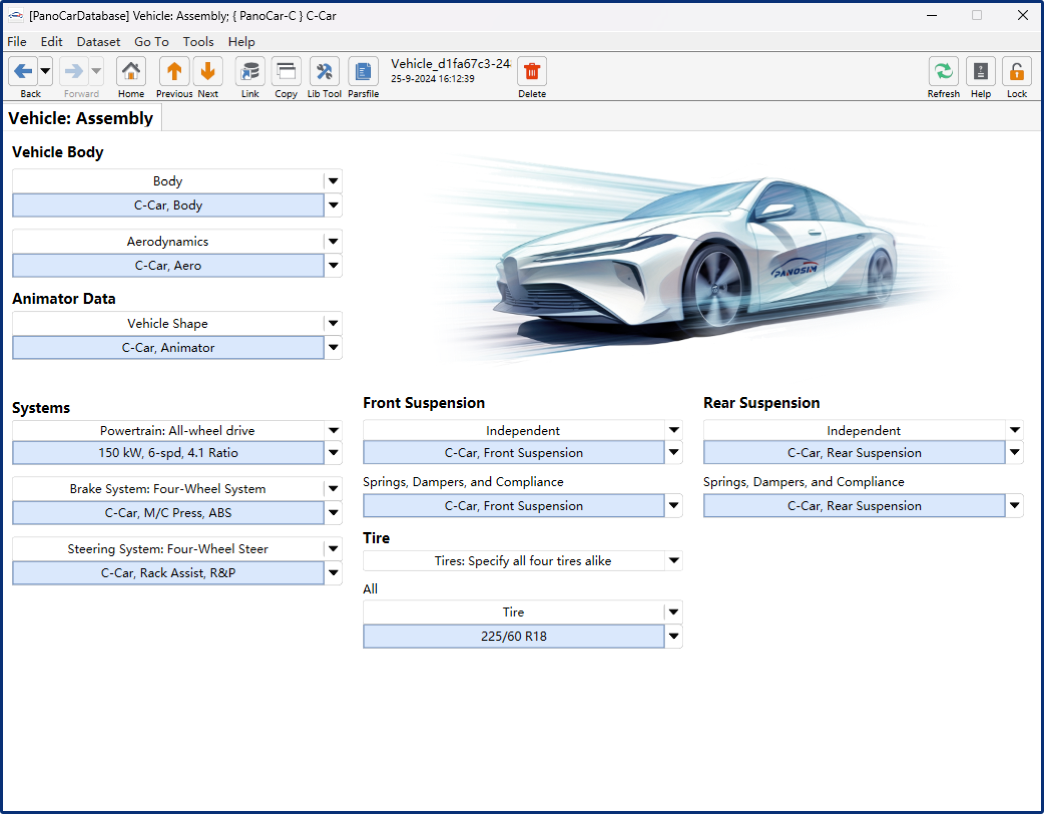This screenshot has height=814, width=1044.
Task: Expand the 225/60 R18 dropdown arrow
Action: pos(674,636)
